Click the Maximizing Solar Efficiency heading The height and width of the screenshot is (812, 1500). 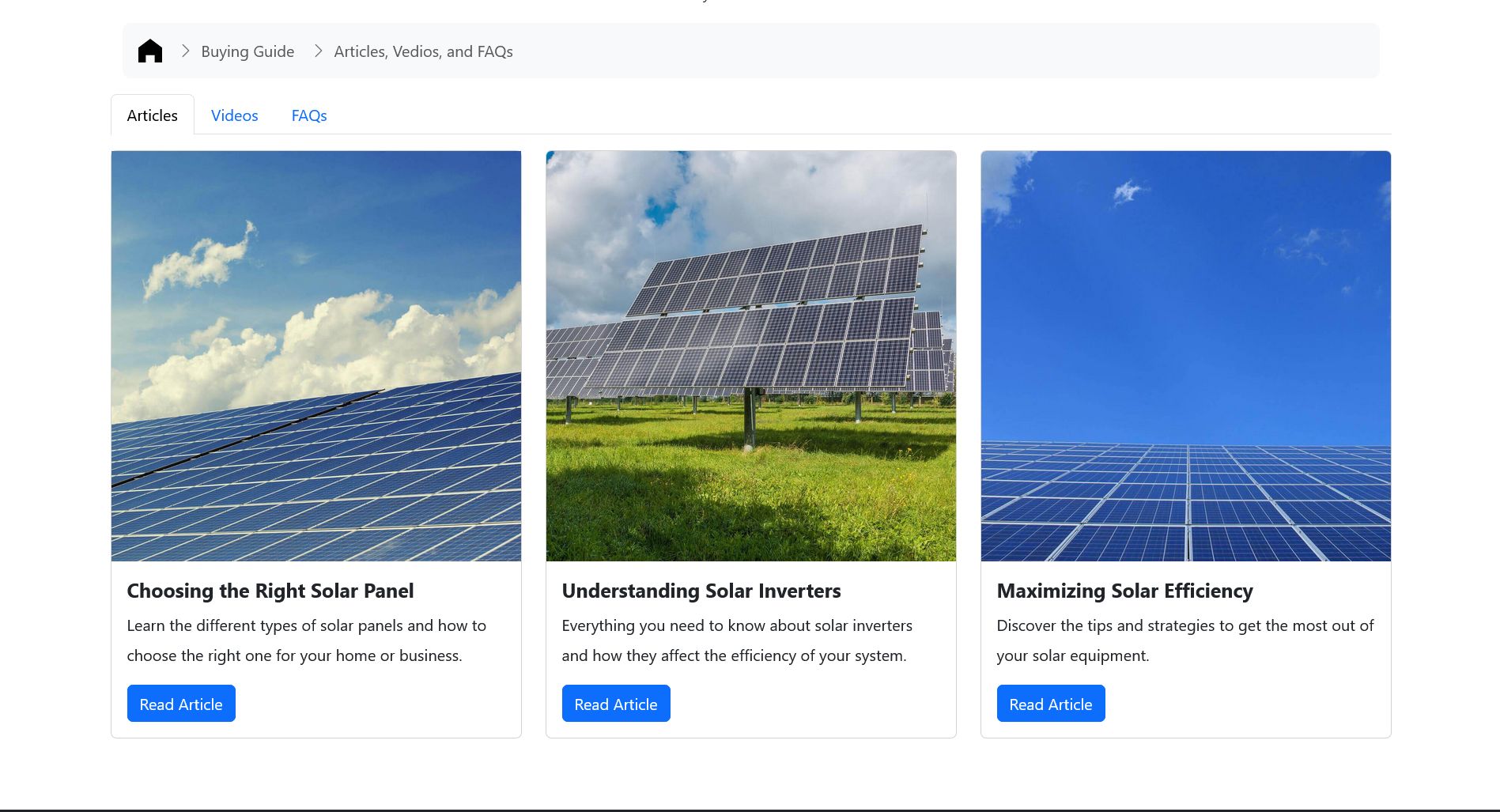[x=1124, y=591]
